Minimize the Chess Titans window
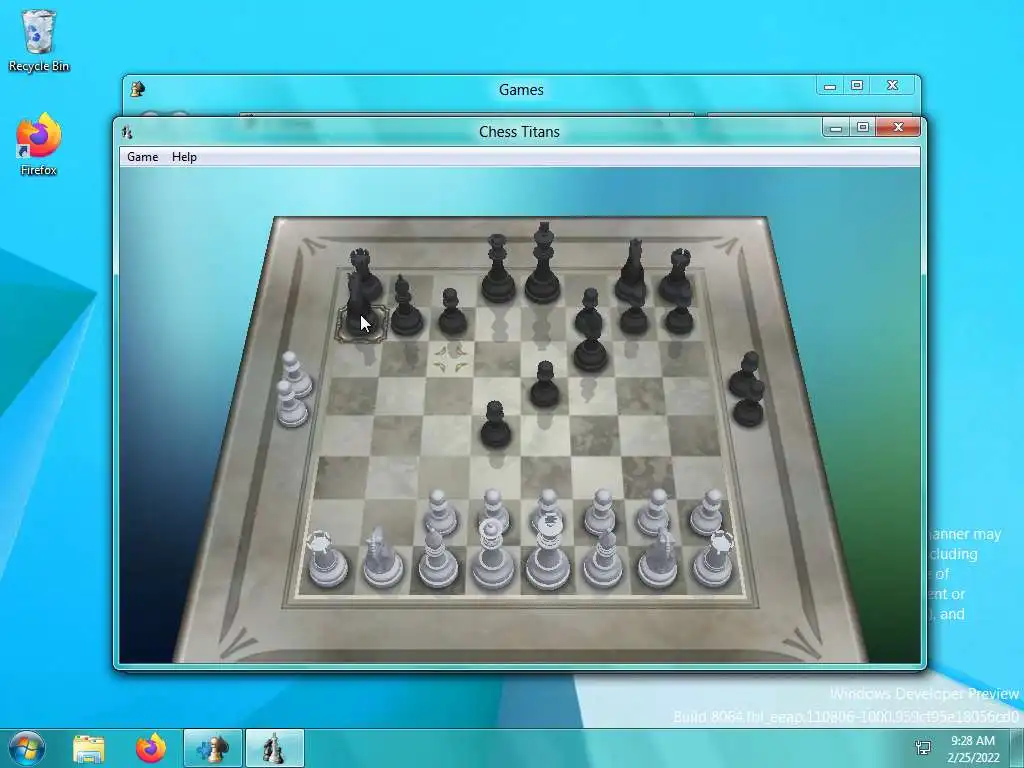This screenshot has width=1024, height=768. coord(835,128)
